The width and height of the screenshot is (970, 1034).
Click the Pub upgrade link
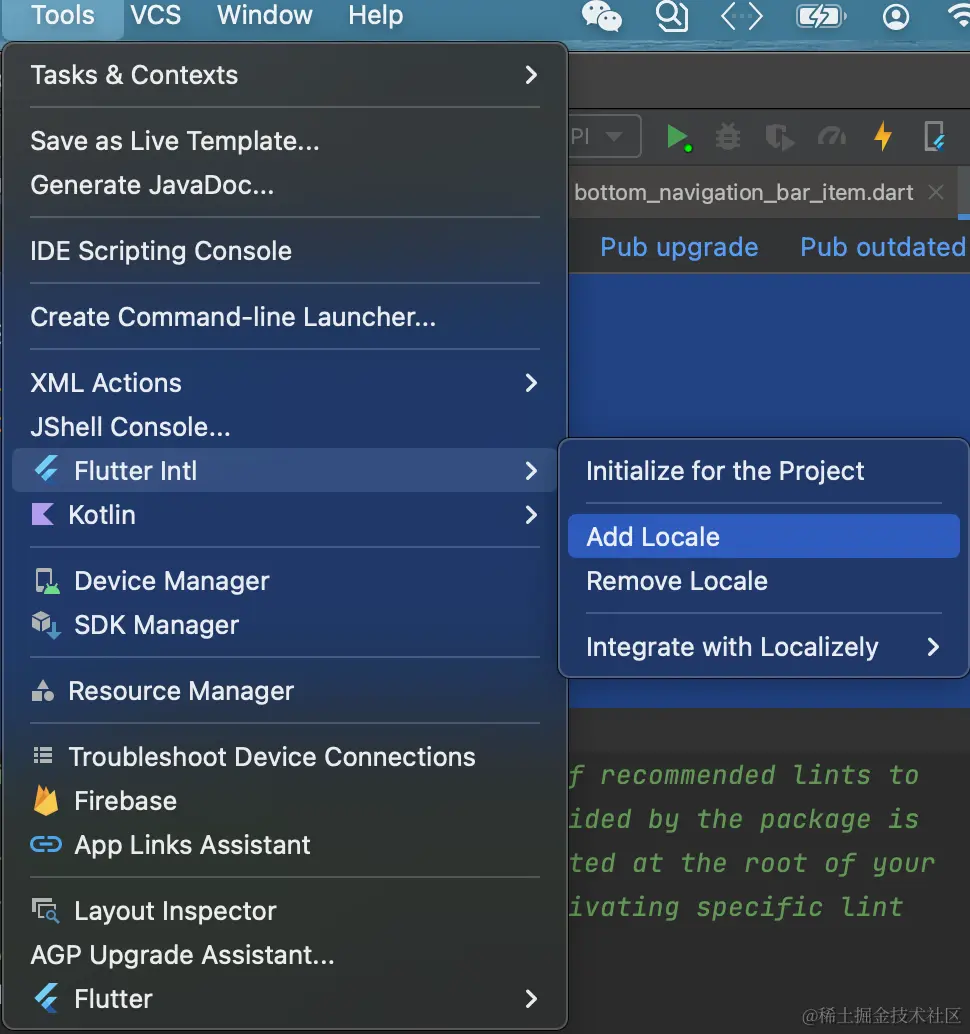tap(679, 247)
